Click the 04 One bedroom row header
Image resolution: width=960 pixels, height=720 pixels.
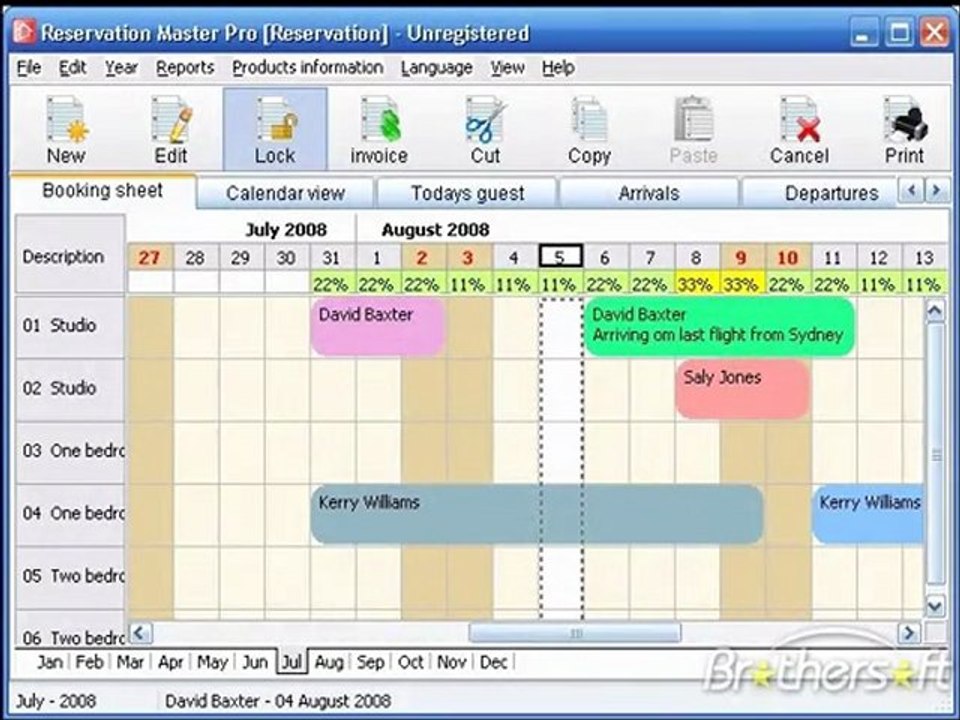[70, 514]
